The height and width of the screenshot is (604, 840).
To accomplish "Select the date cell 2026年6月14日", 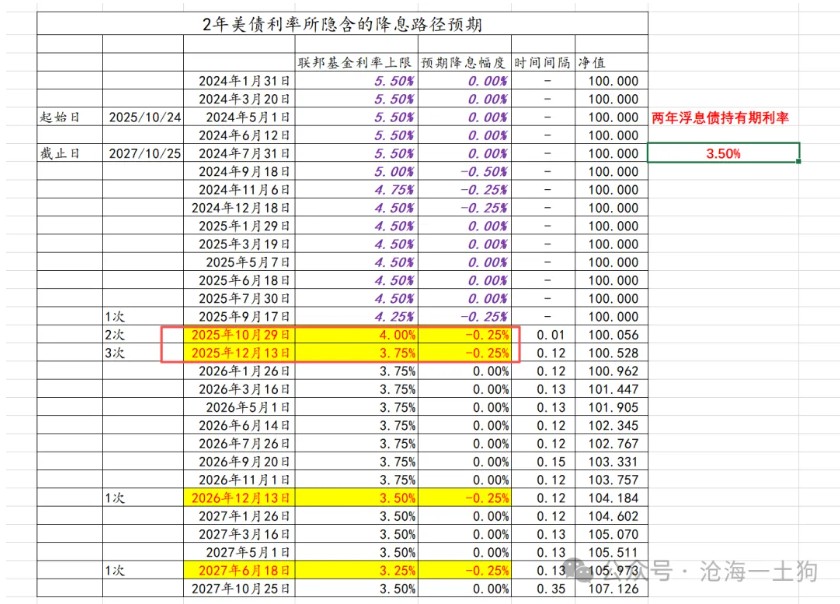I will click(x=239, y=426).
